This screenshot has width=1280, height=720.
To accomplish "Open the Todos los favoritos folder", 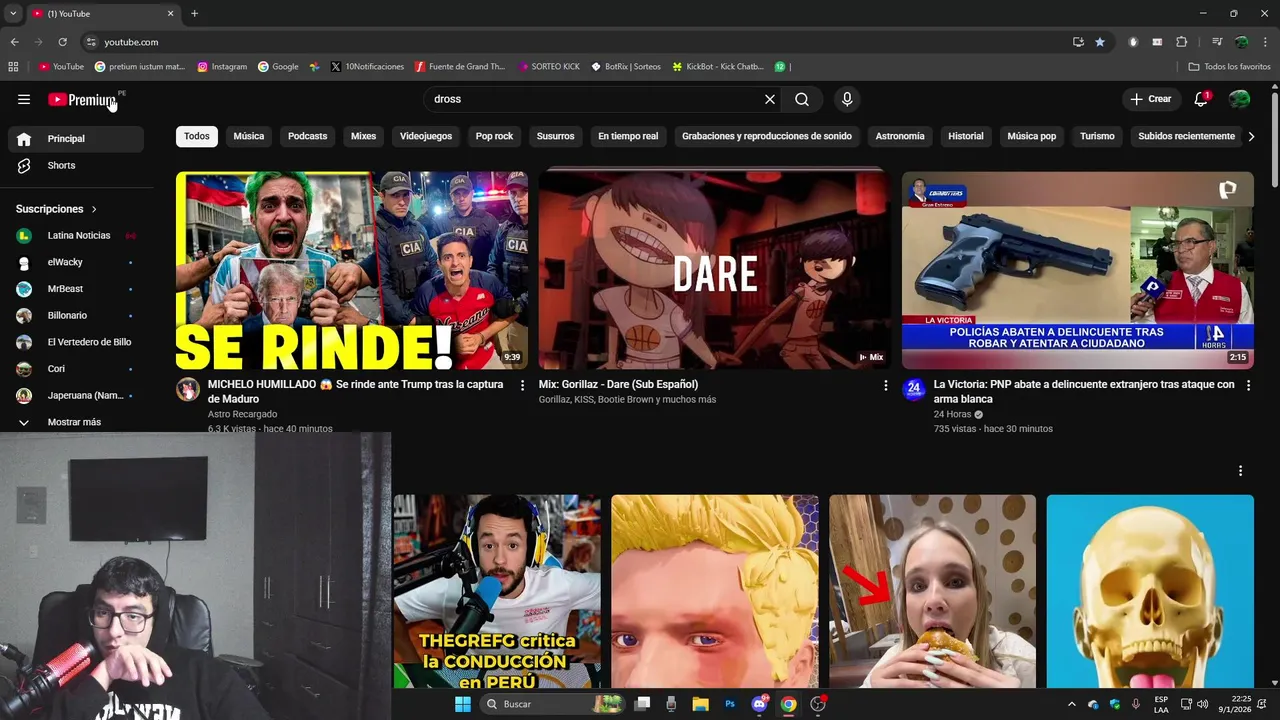I will 1229,67.
